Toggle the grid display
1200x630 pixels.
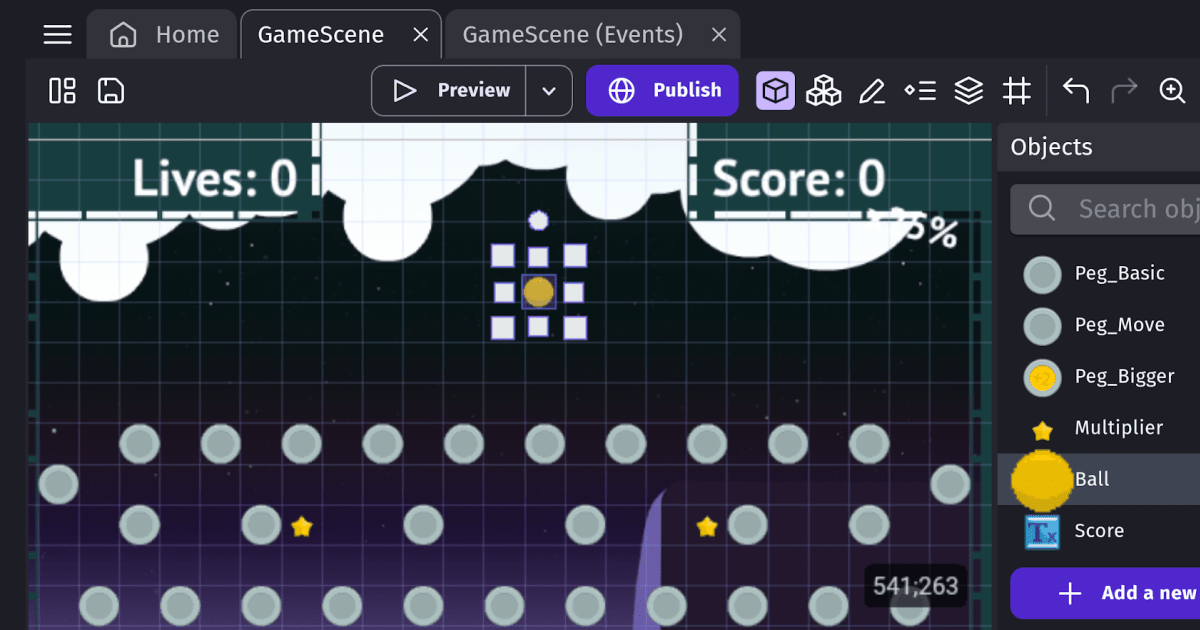pos(1016,90)
